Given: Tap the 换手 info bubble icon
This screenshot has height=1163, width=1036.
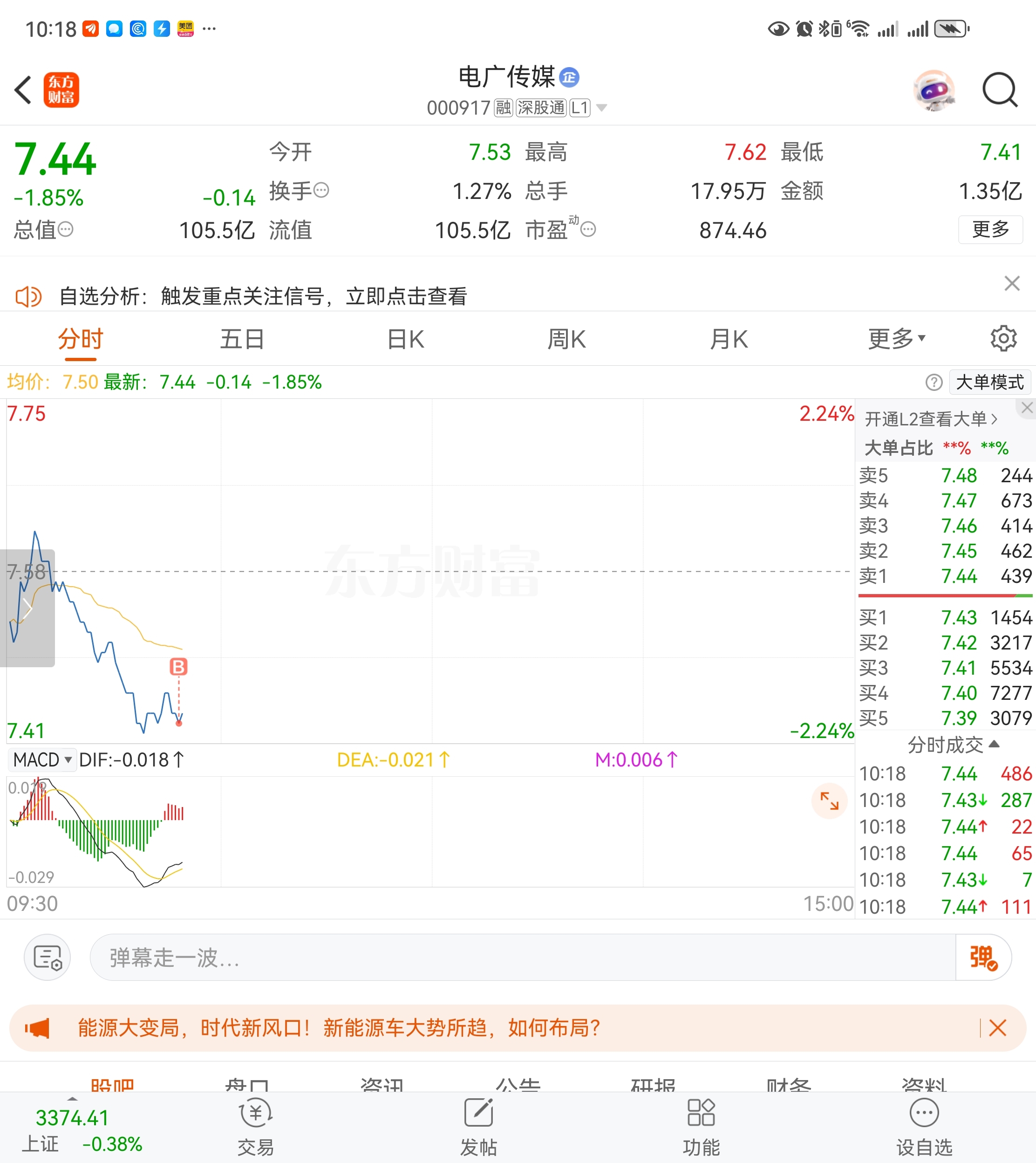Looking at the screenshot, I should pos(321,190).
